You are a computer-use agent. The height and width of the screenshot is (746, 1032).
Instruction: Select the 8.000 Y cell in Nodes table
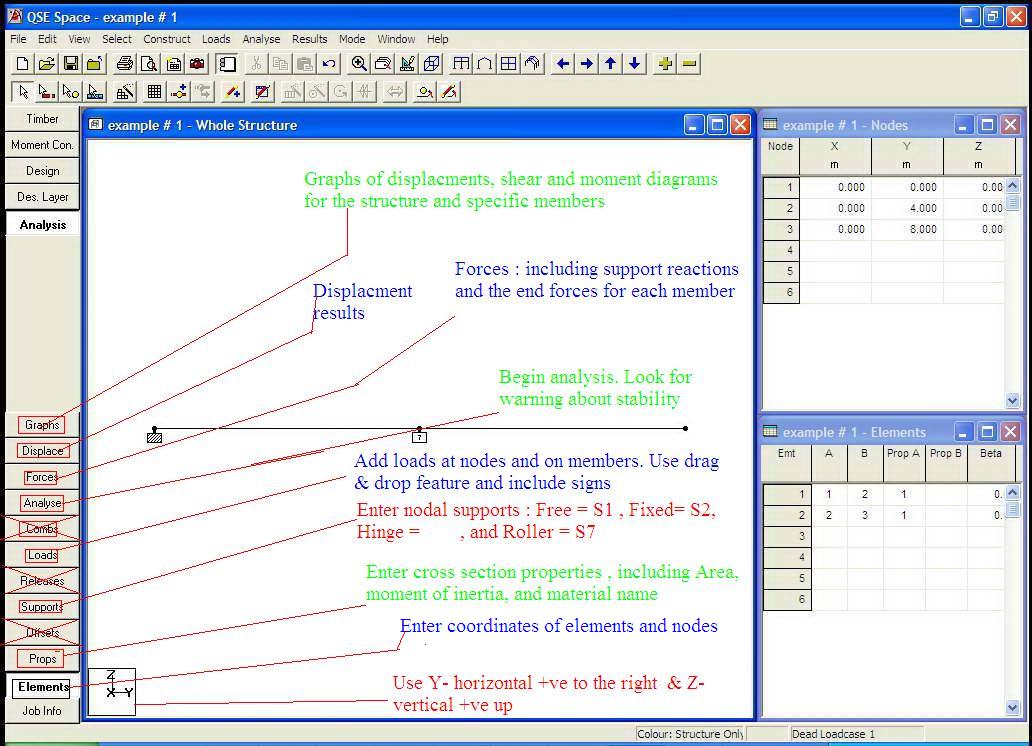[x=907, y=229]
